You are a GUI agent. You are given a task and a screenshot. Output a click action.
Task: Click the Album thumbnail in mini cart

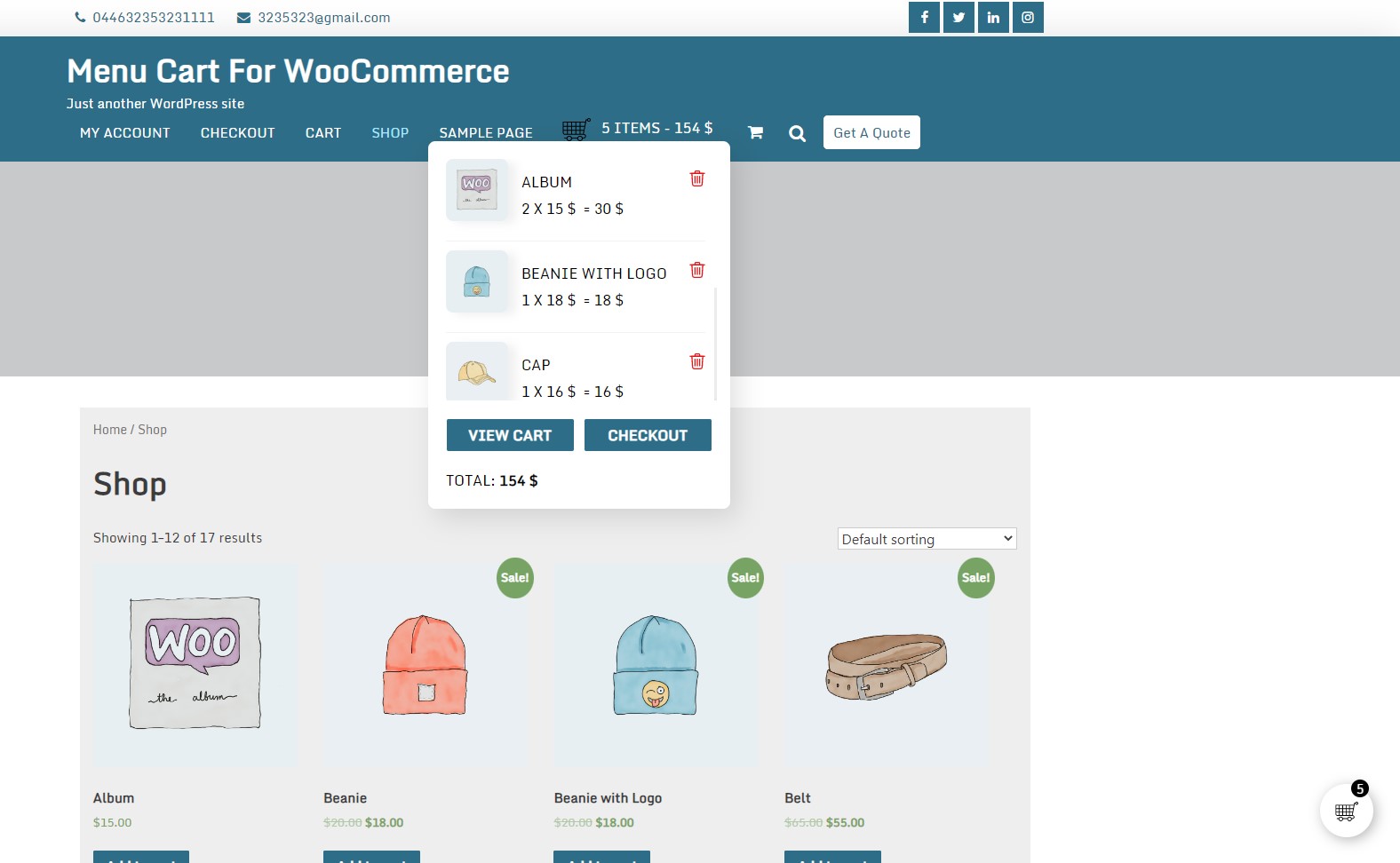[x=477, y=190]
